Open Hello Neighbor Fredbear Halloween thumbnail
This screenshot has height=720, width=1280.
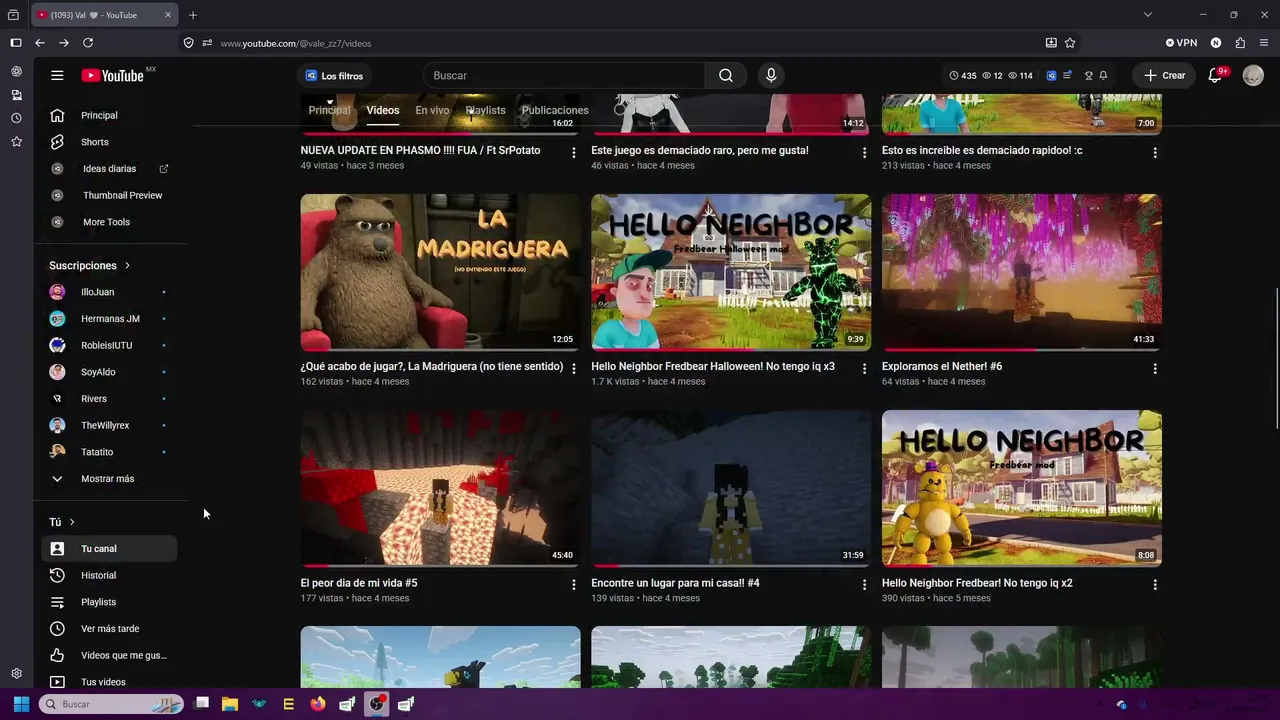pos(731,272)
